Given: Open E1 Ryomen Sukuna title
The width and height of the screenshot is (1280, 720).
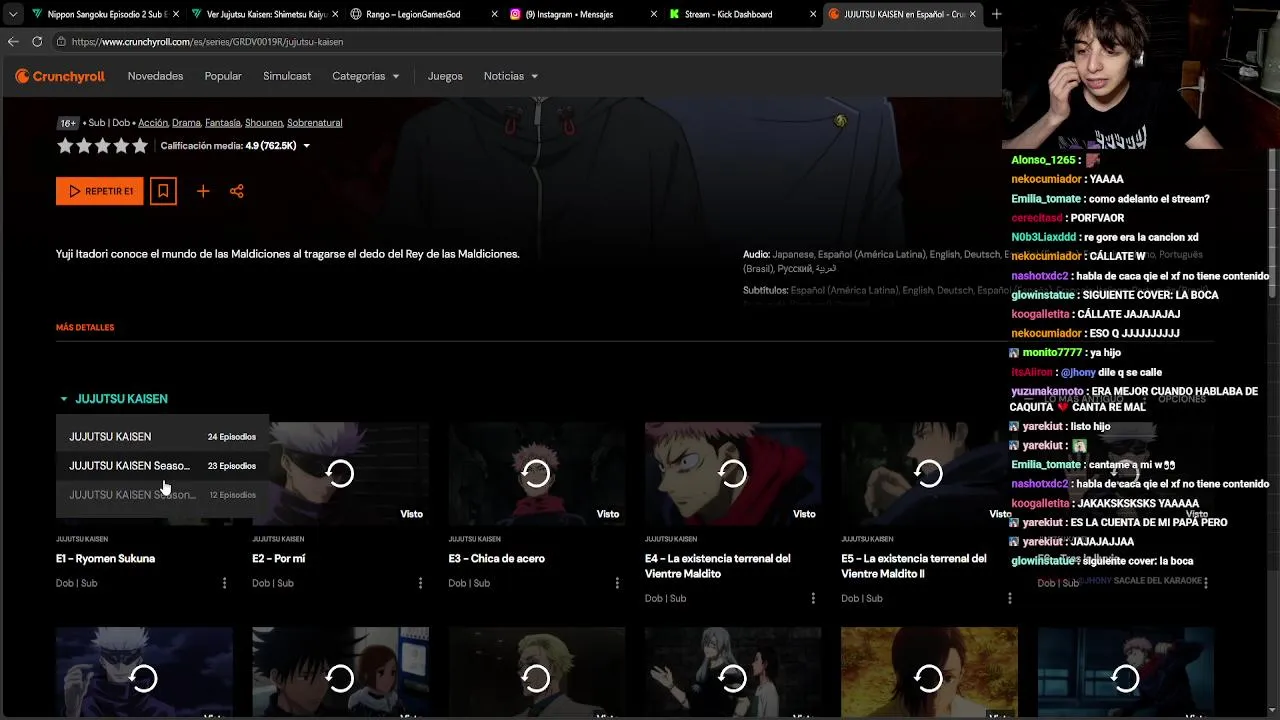Looking at the screenshot, I should (x=105, y=559).
